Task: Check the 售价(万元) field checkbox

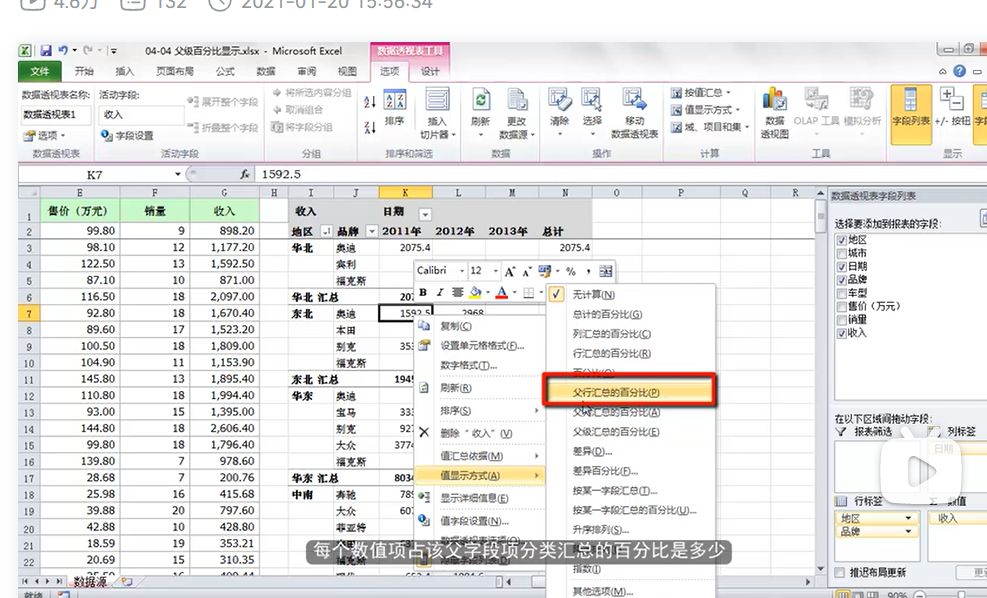Action: point(842,307)
